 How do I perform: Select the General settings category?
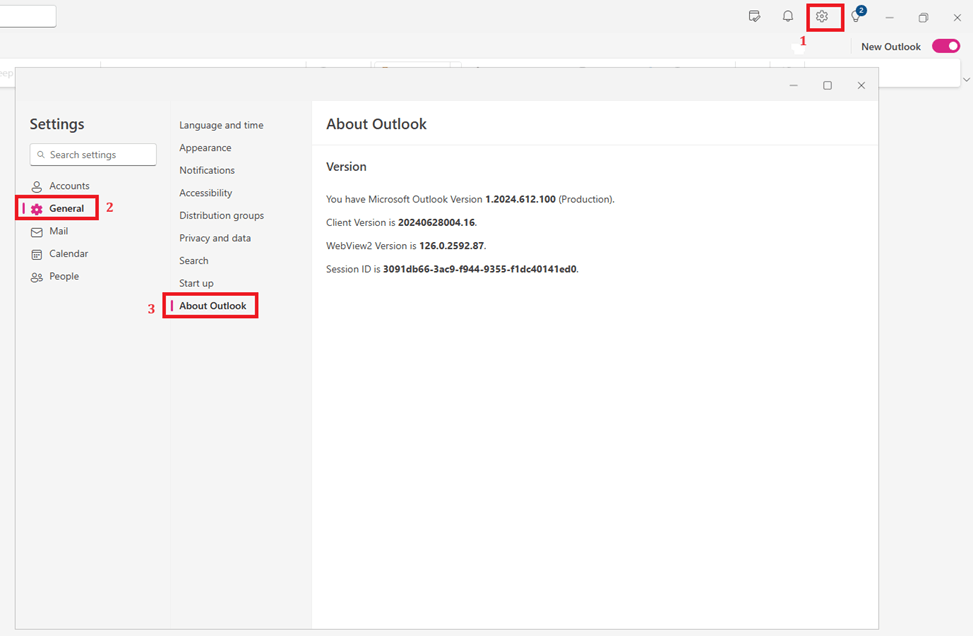coord(57,208)
